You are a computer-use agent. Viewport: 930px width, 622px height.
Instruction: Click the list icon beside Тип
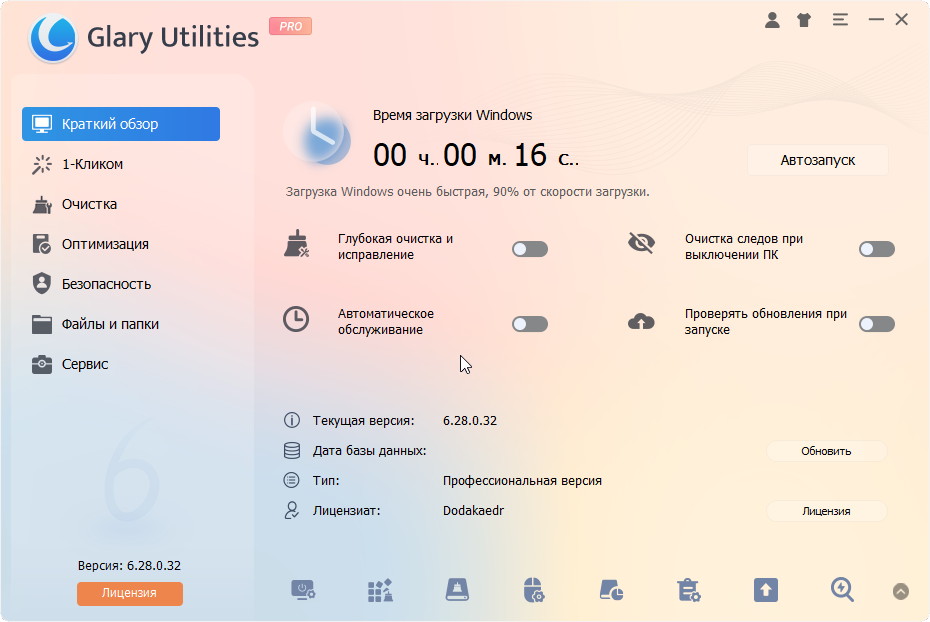(x=291, y=480)
